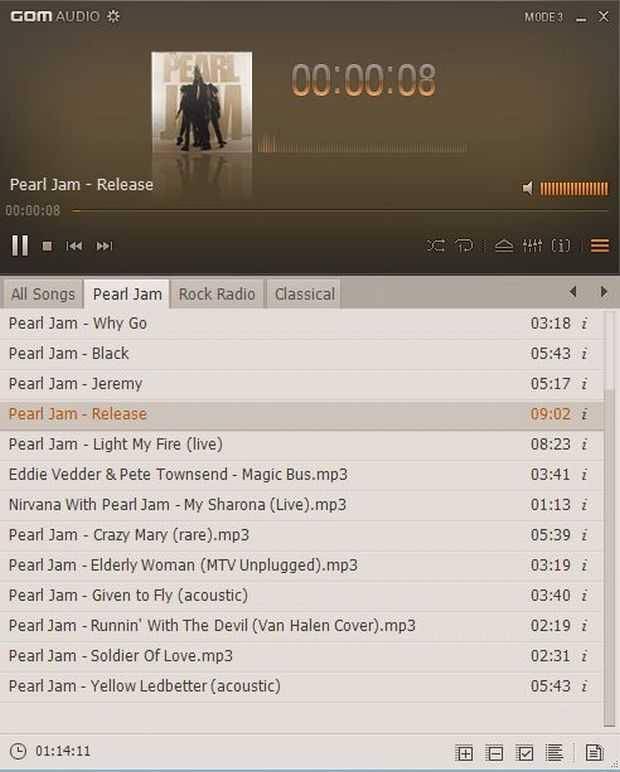
Task: Toggle shuffle playback mode
Action: coord(436,245)
